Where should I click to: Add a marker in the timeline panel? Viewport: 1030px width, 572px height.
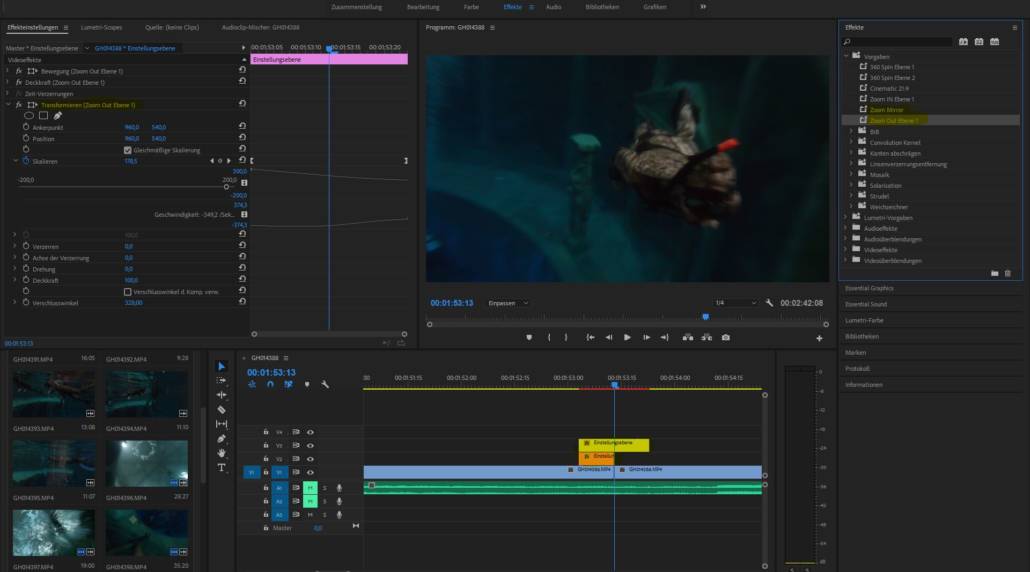(307, 384)
